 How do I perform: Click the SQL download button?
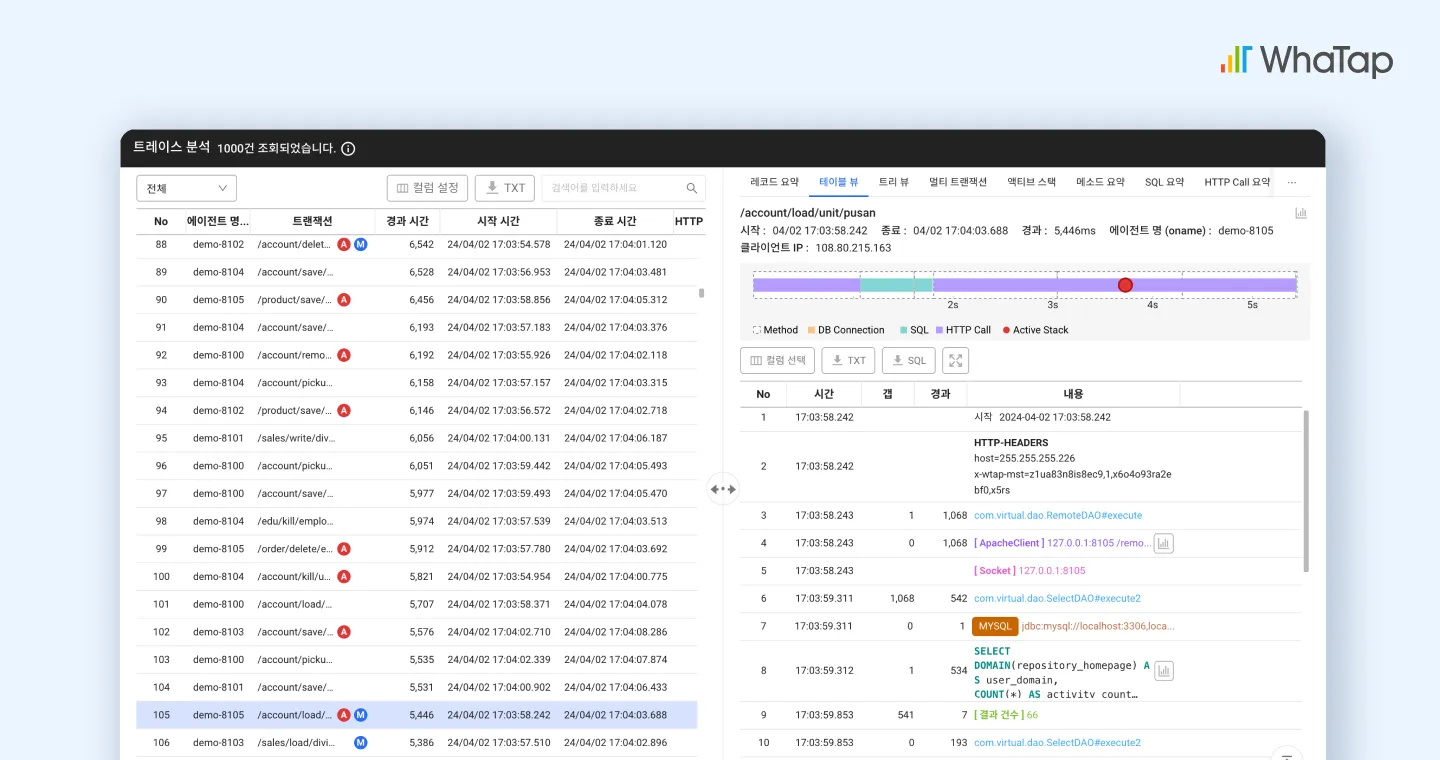[908, 361]
